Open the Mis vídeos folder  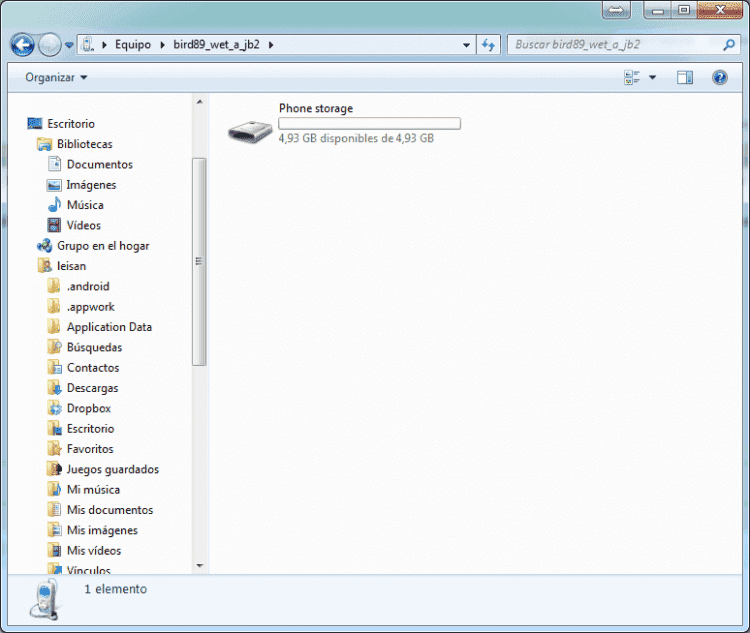click(x=94, y=551)
